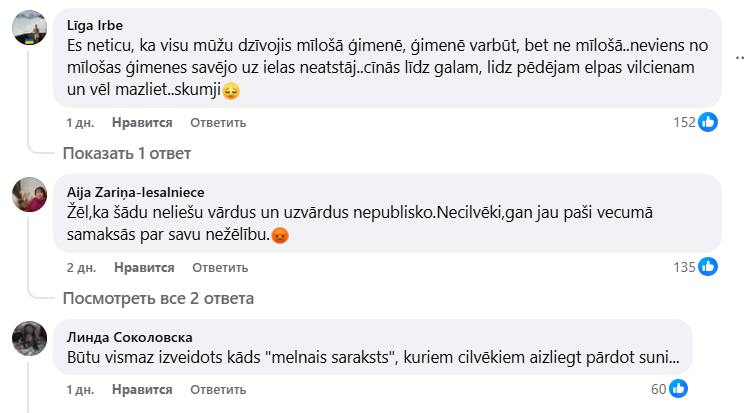Click like reaction icon with 60 count
Image resolution: width=746 pixels, height=413 pixels.
point(677,388)
